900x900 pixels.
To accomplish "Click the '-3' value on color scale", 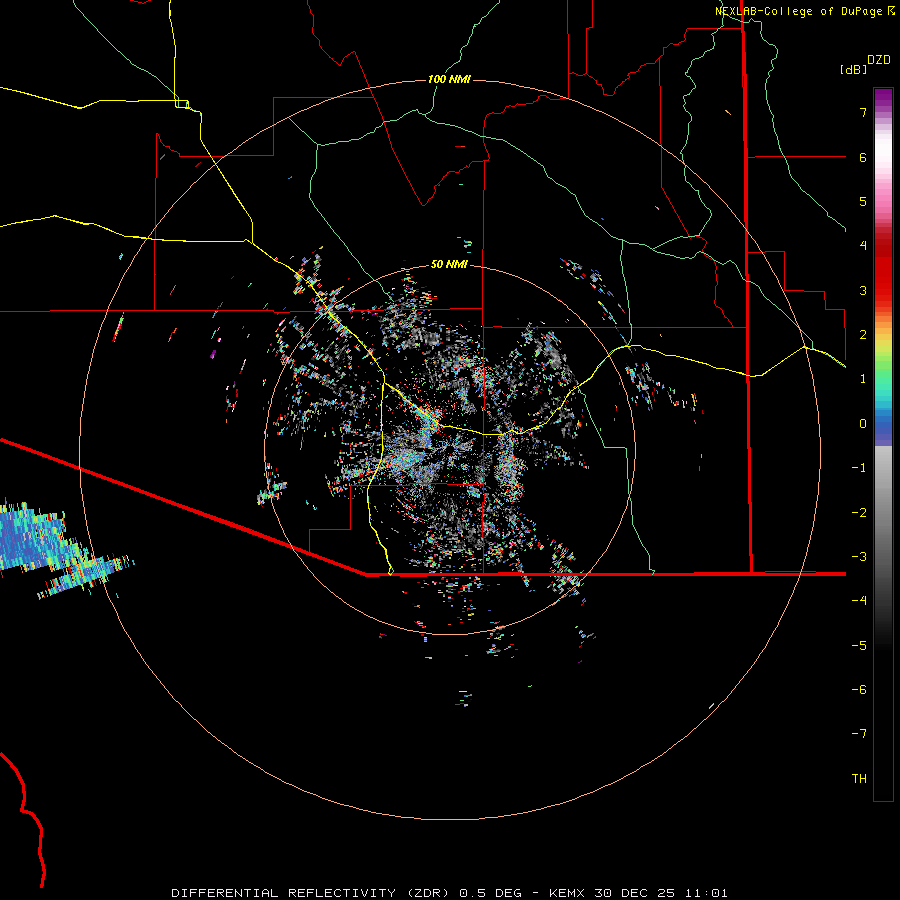I will coord(859,557).
